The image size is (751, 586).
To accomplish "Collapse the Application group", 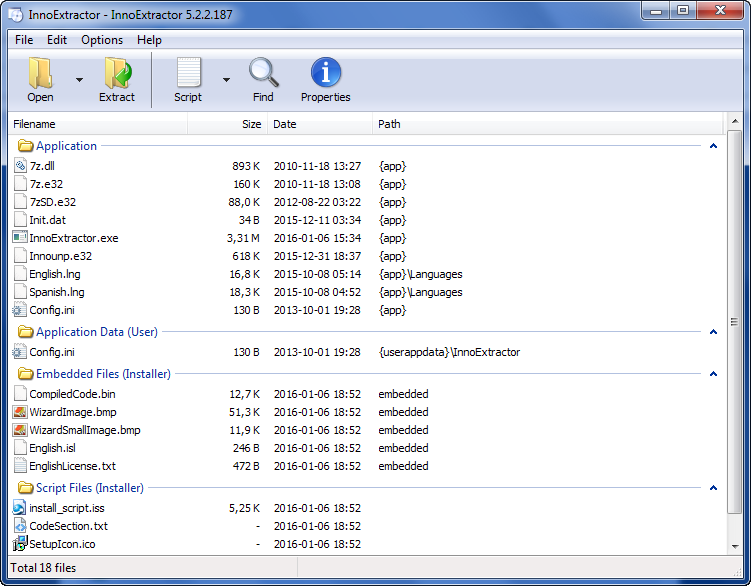I will [713, 146].
